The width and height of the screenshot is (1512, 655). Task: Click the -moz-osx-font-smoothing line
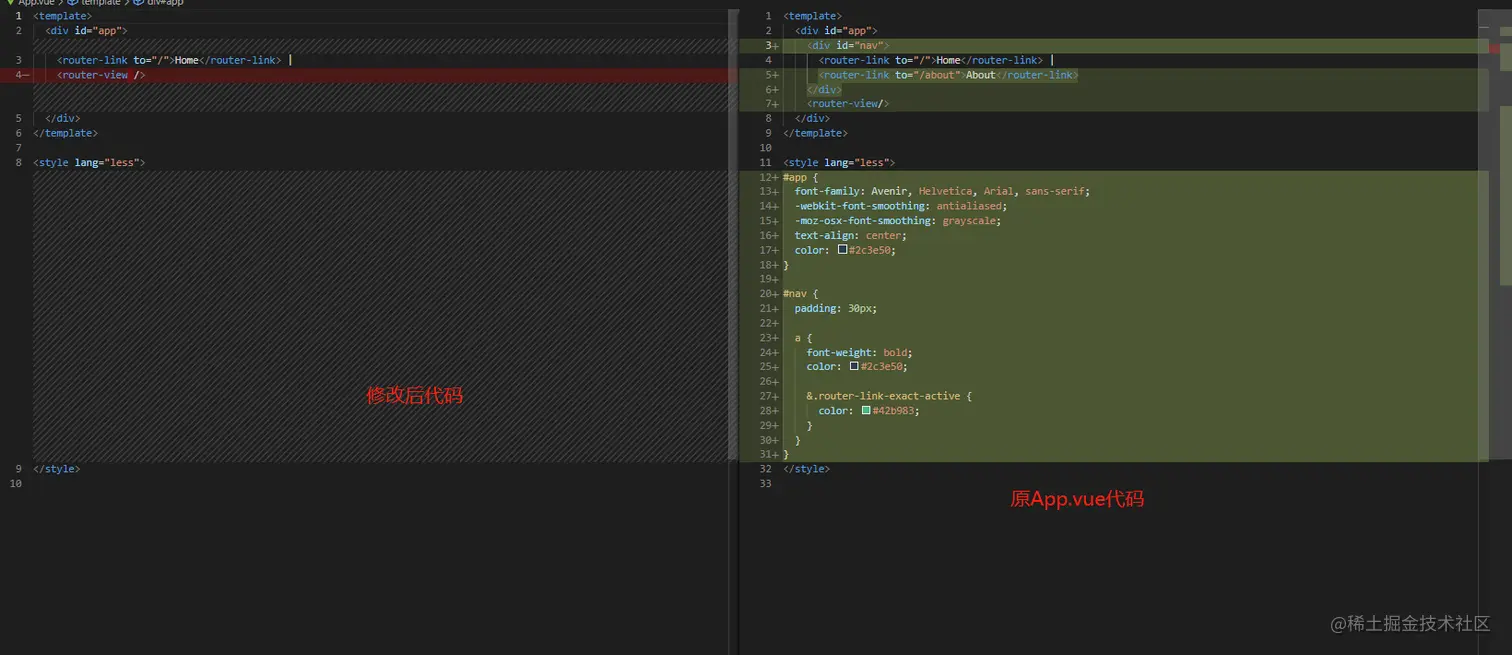(898, 221)
